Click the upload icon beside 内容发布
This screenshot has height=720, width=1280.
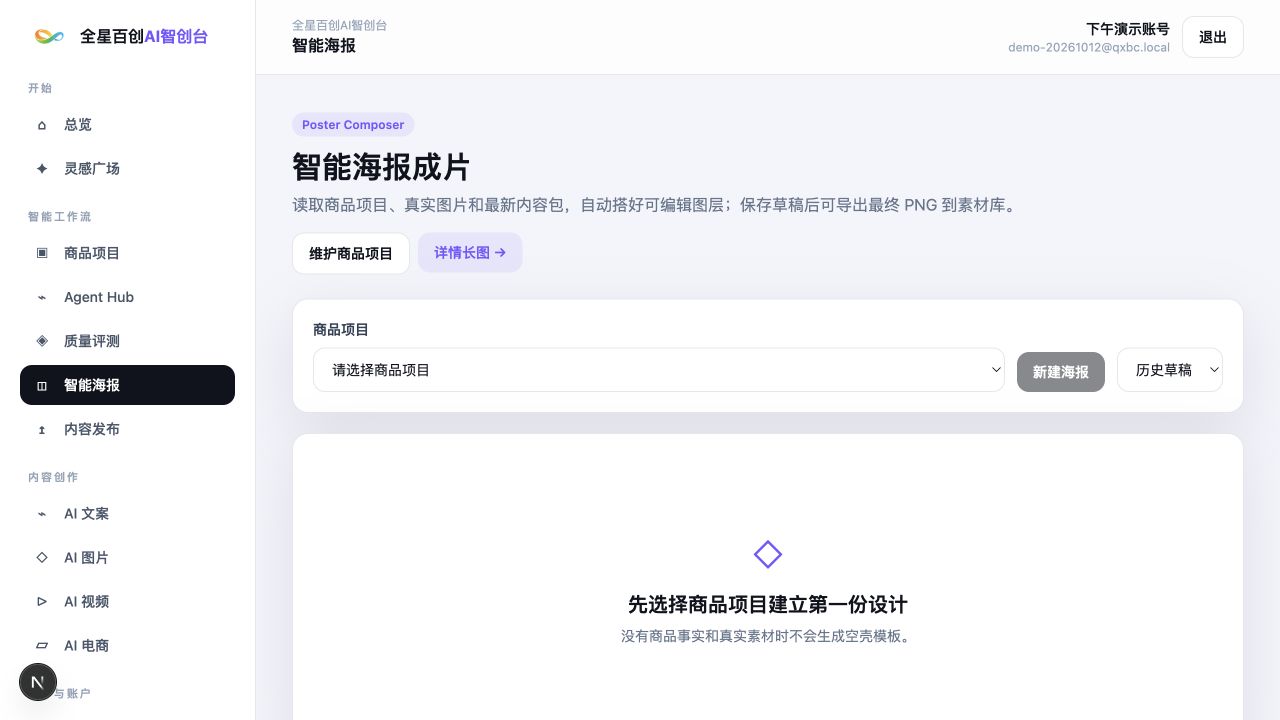[x=42, y=429]
